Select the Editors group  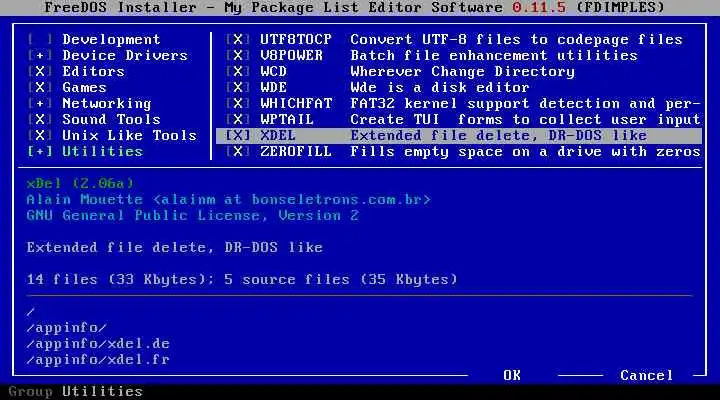94,72
